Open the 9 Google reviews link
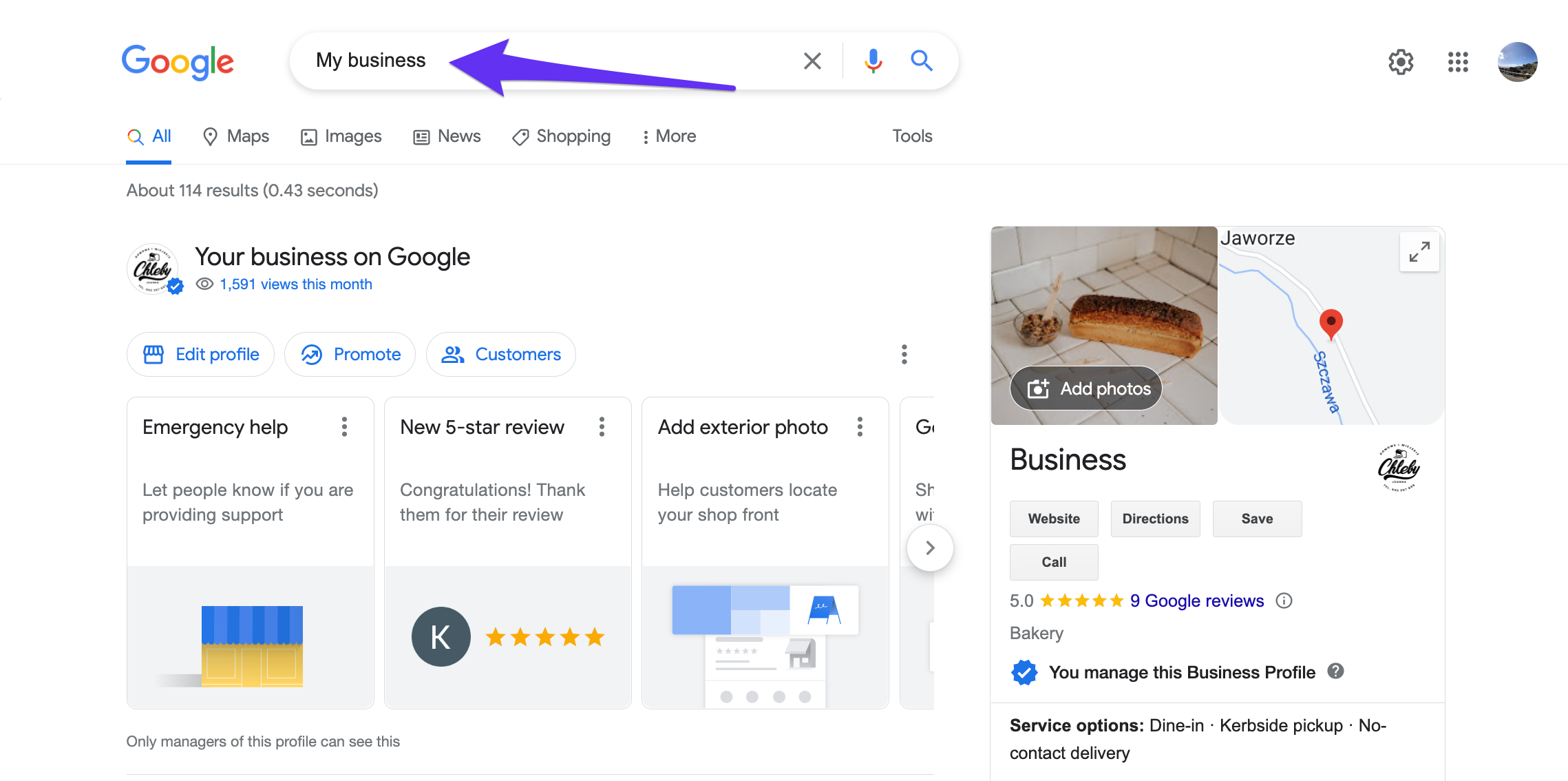The height and width of the screenshot is (781, 1568). pos(1196,601)
